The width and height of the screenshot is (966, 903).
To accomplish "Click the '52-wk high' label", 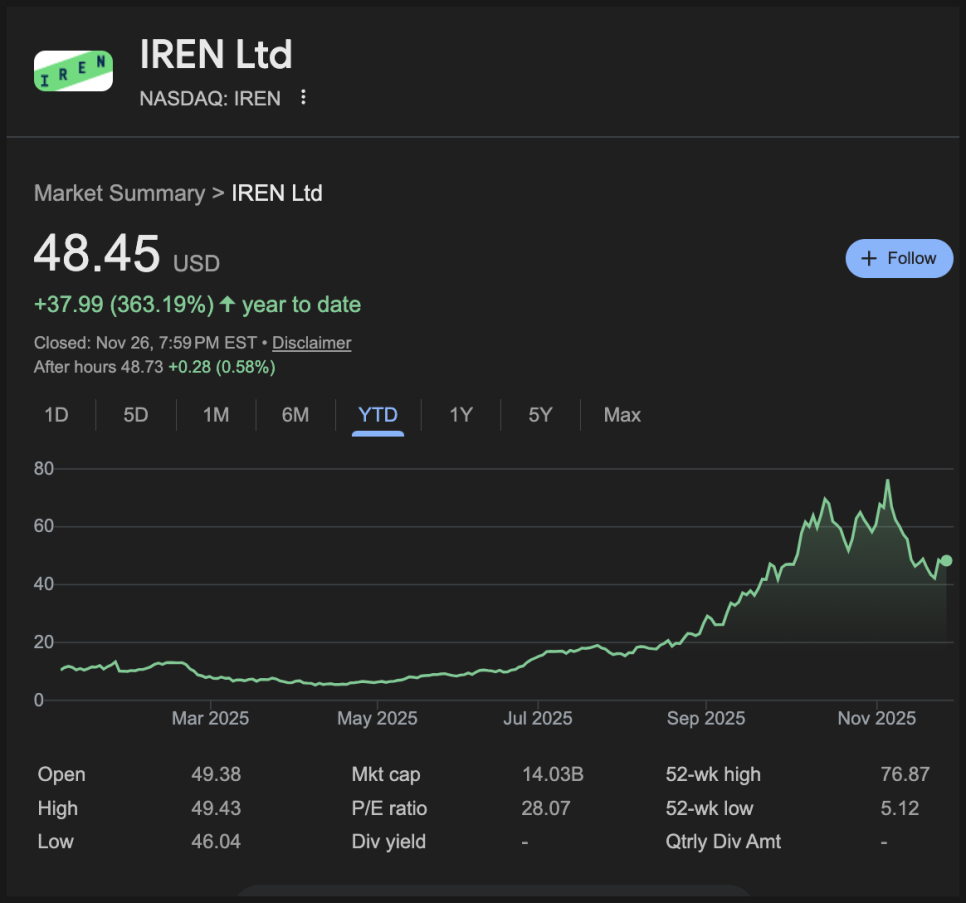I will (x=713, y=774).
